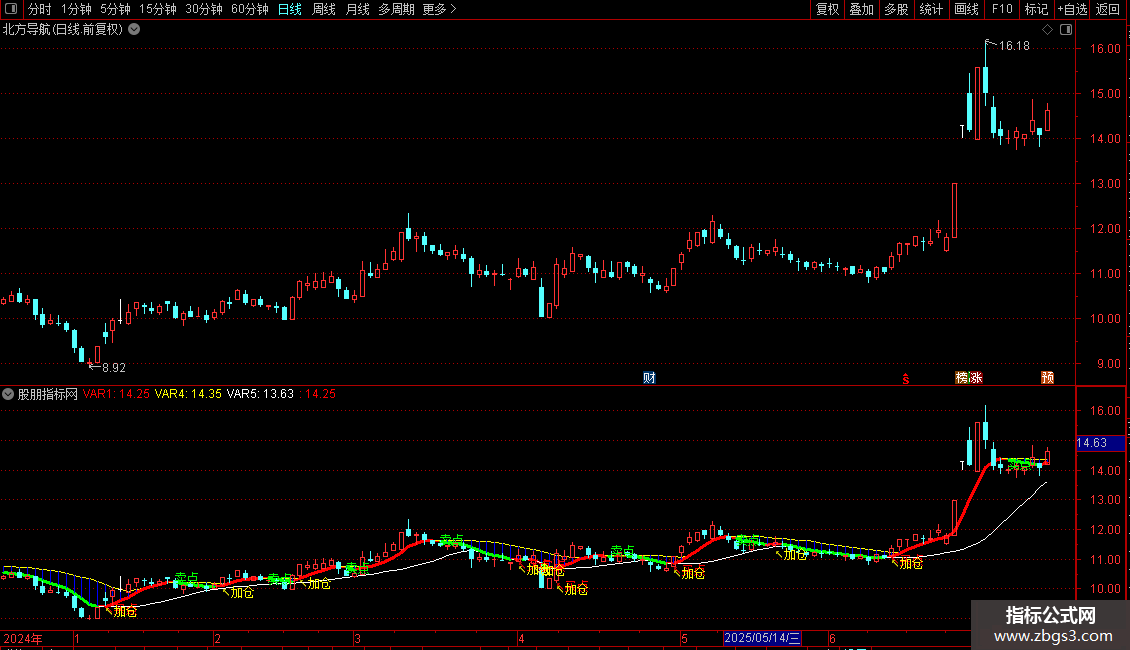Switch to the 60分钟 period
1130x650 pixels.
click(250, 9)
